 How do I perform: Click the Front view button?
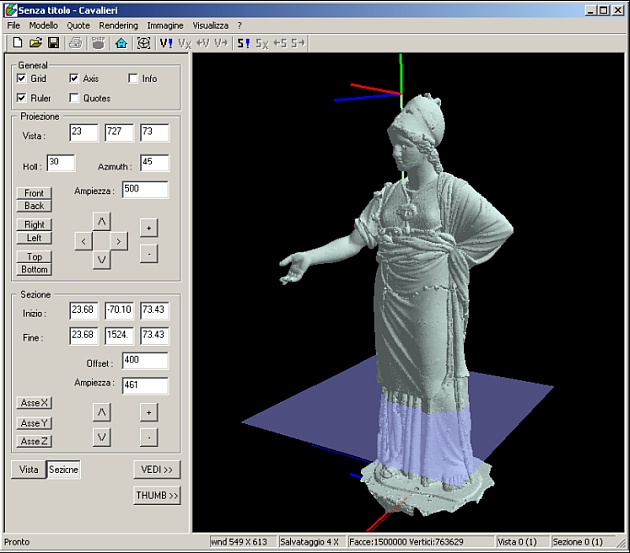[x=34, y=193]
